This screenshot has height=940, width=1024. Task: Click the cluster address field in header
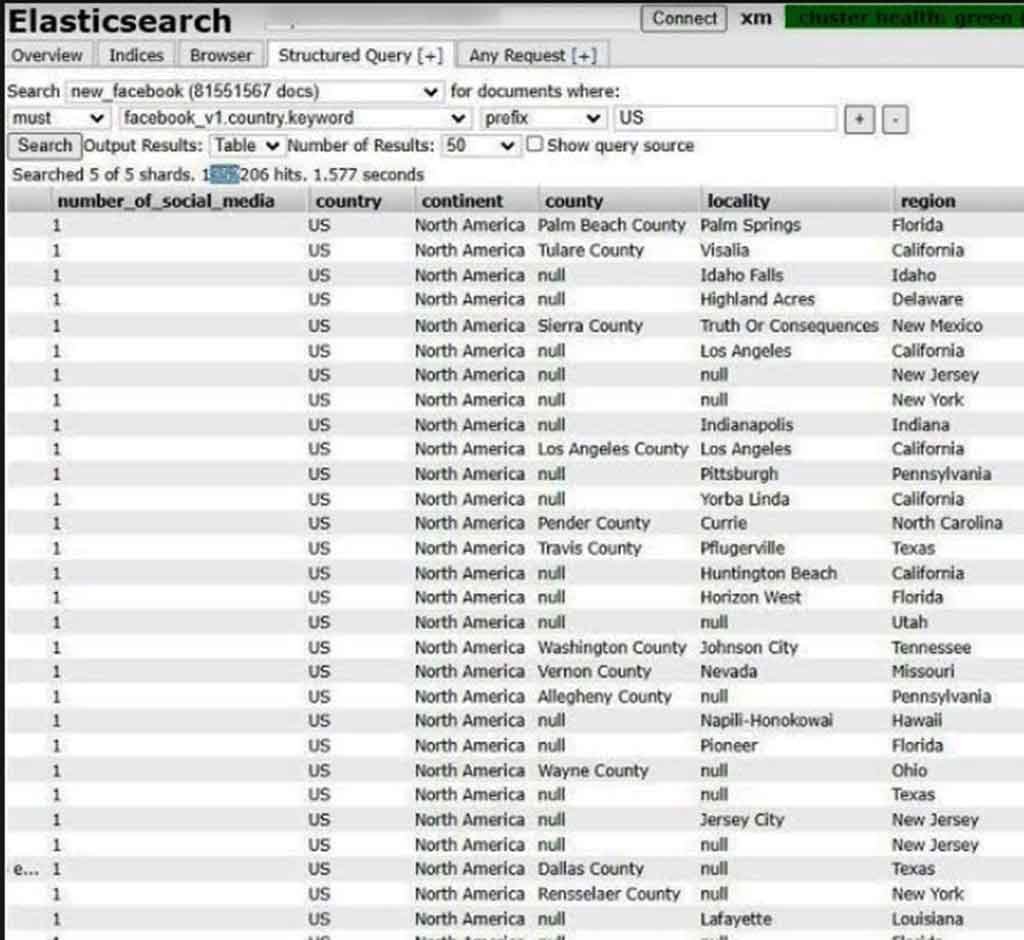coord(449,20)
